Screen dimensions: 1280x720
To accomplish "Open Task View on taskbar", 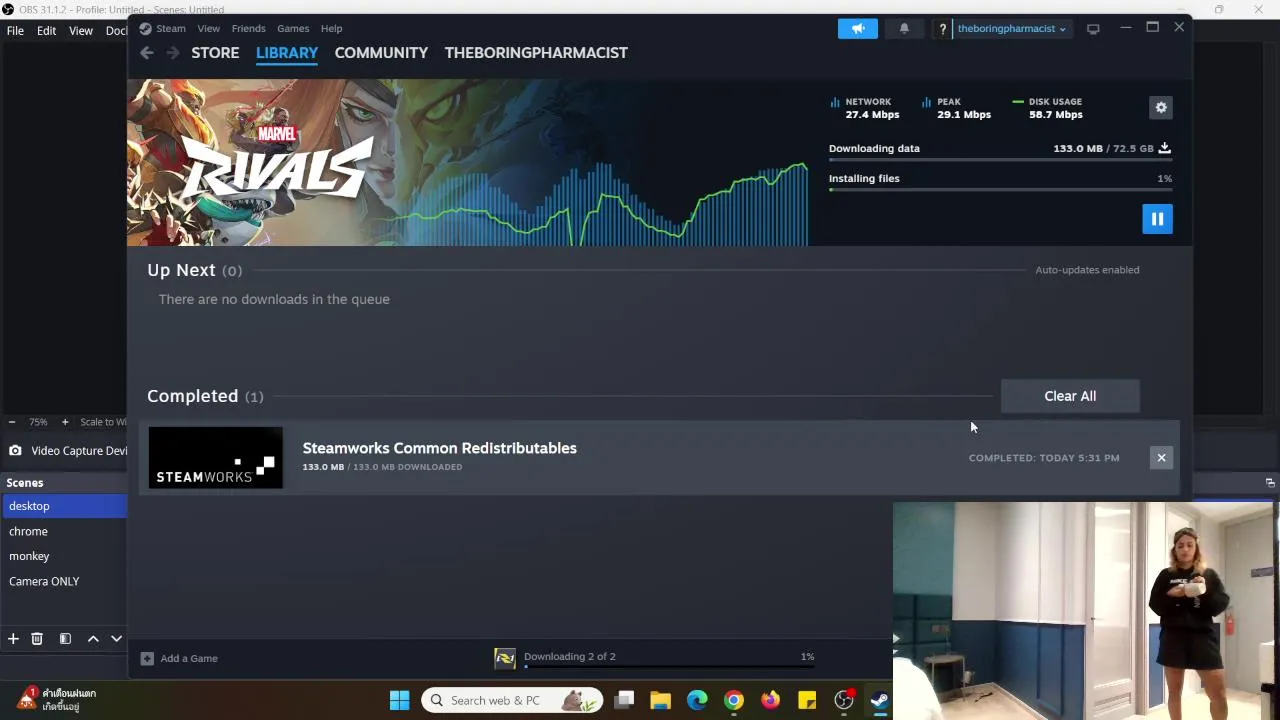I will tap(624, 700).
